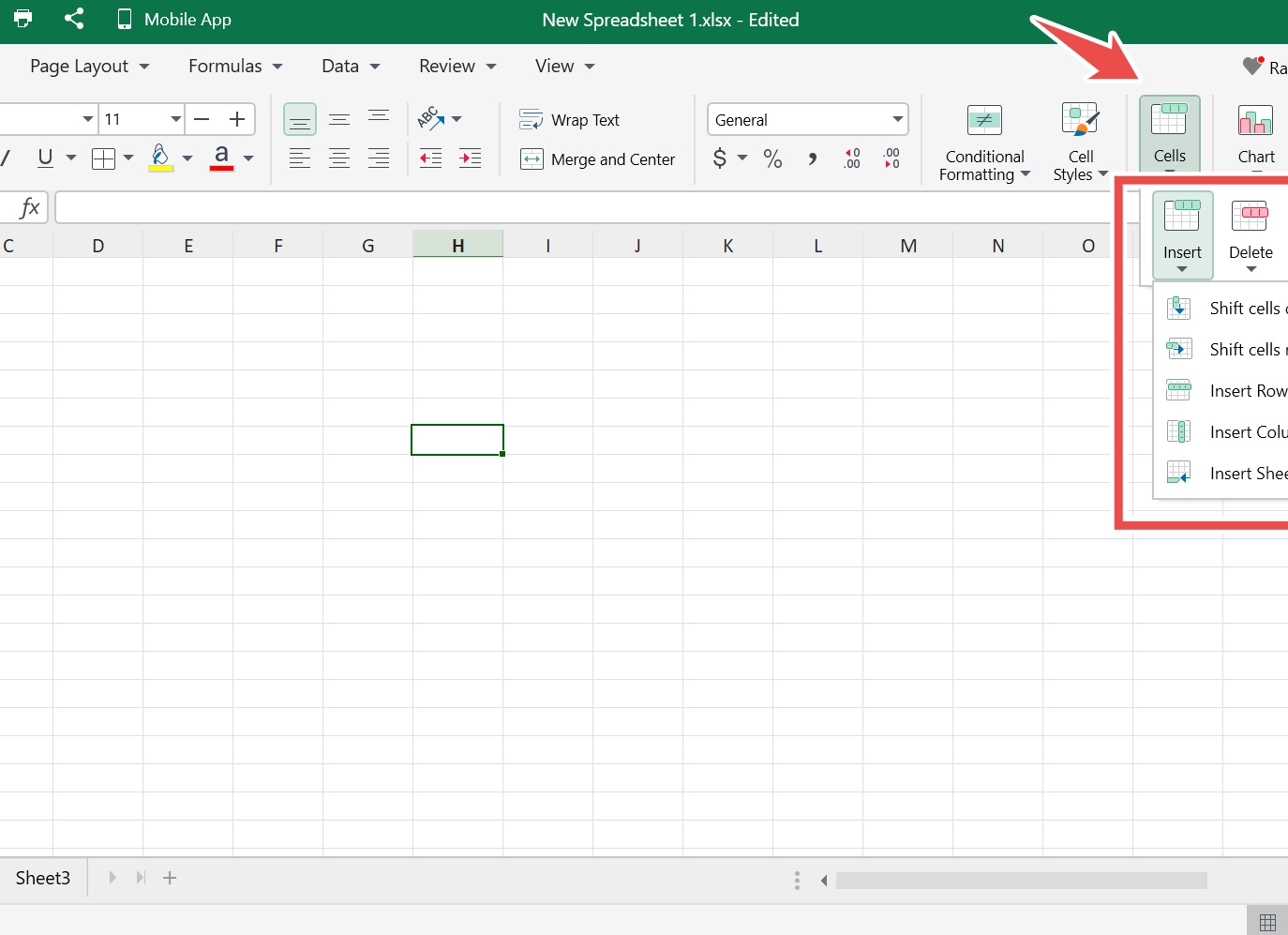
Task: Align text left
Action: (x=300, y=158)
